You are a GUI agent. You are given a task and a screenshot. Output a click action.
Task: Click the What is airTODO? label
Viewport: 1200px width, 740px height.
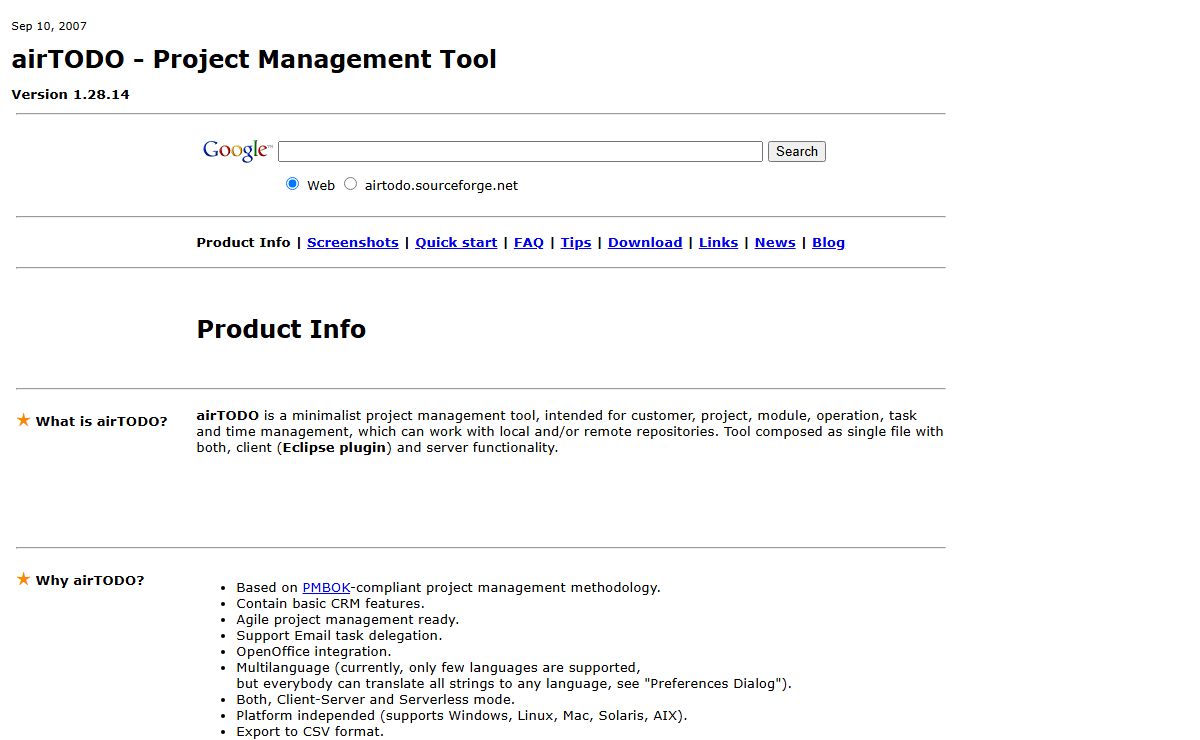point(102,421)
